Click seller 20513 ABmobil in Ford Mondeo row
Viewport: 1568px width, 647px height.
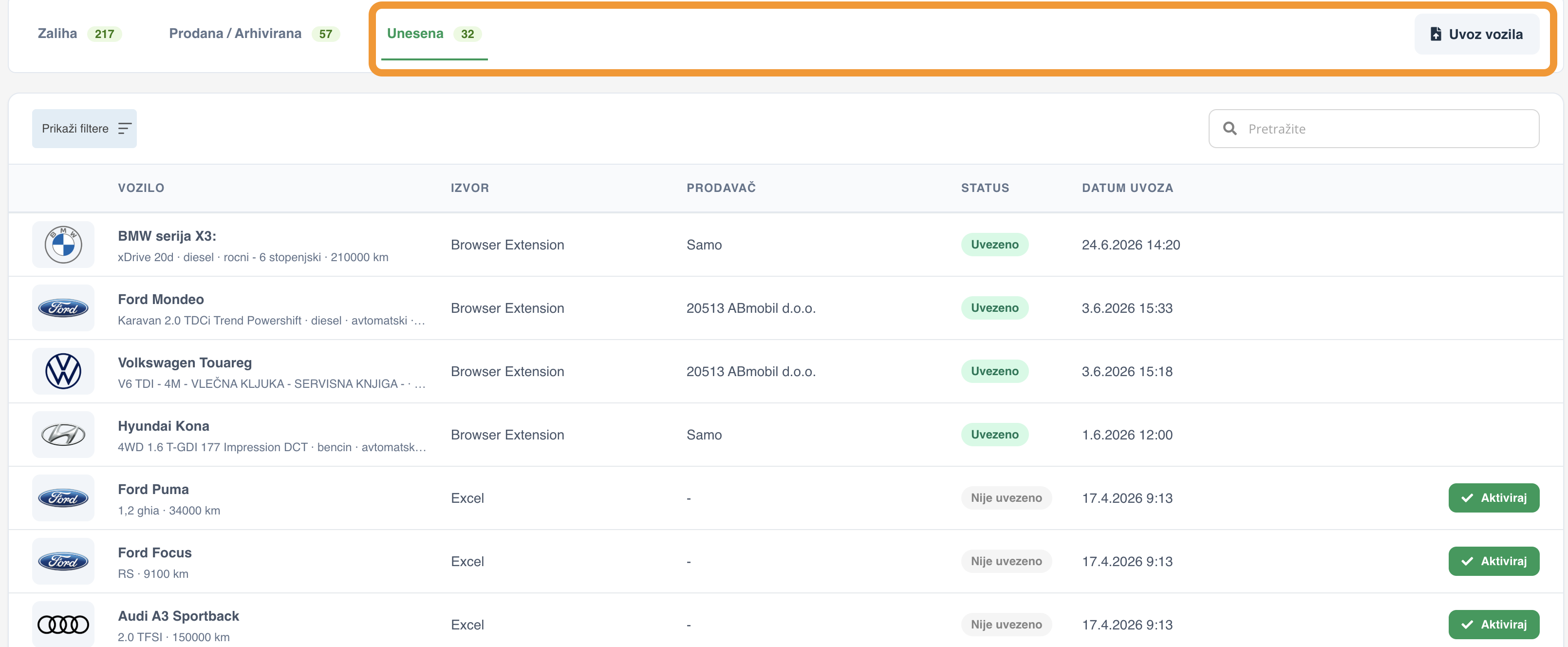click(x=751, y=308)
